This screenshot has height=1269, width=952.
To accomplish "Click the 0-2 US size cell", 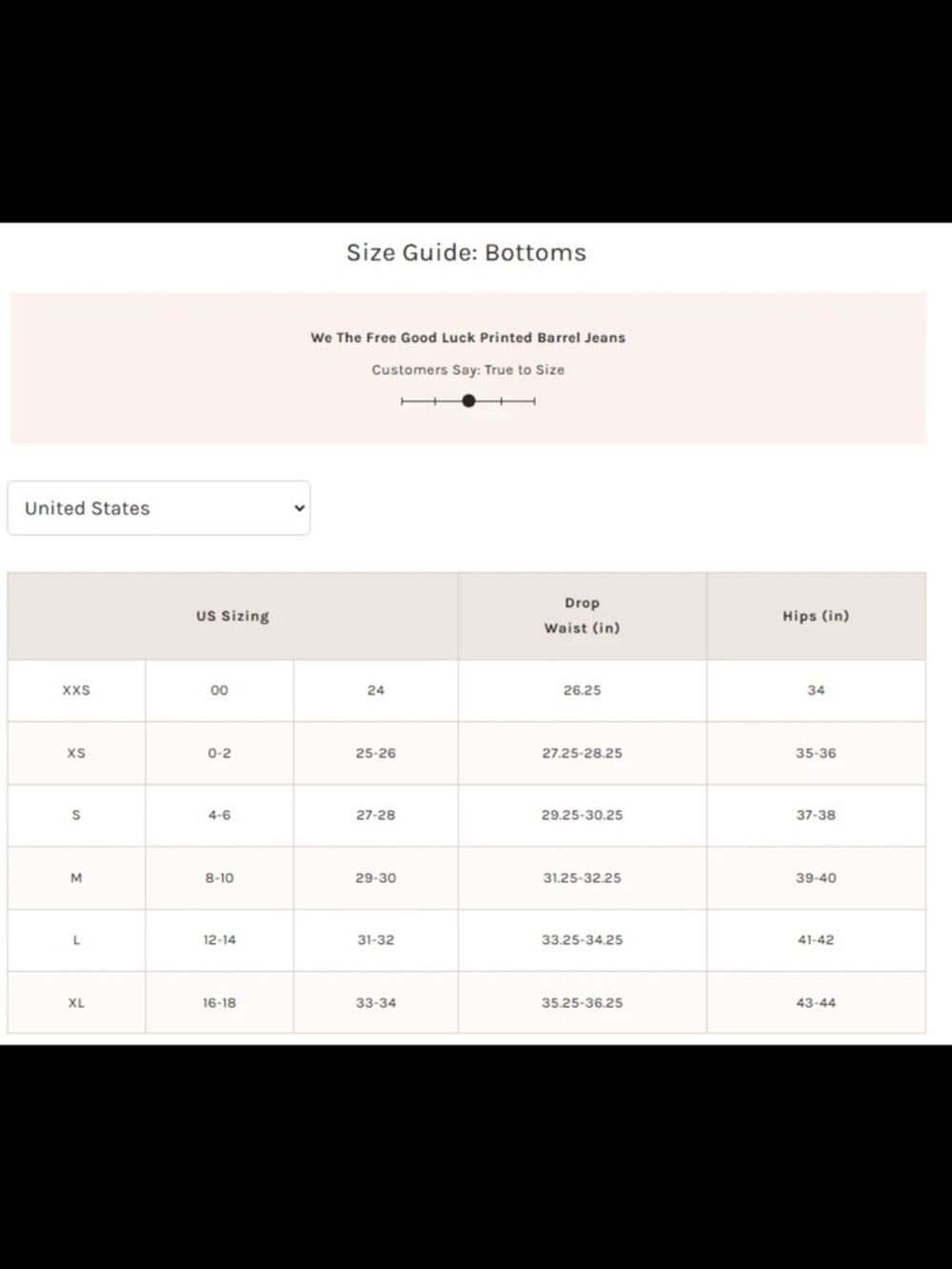I will 220,753.
